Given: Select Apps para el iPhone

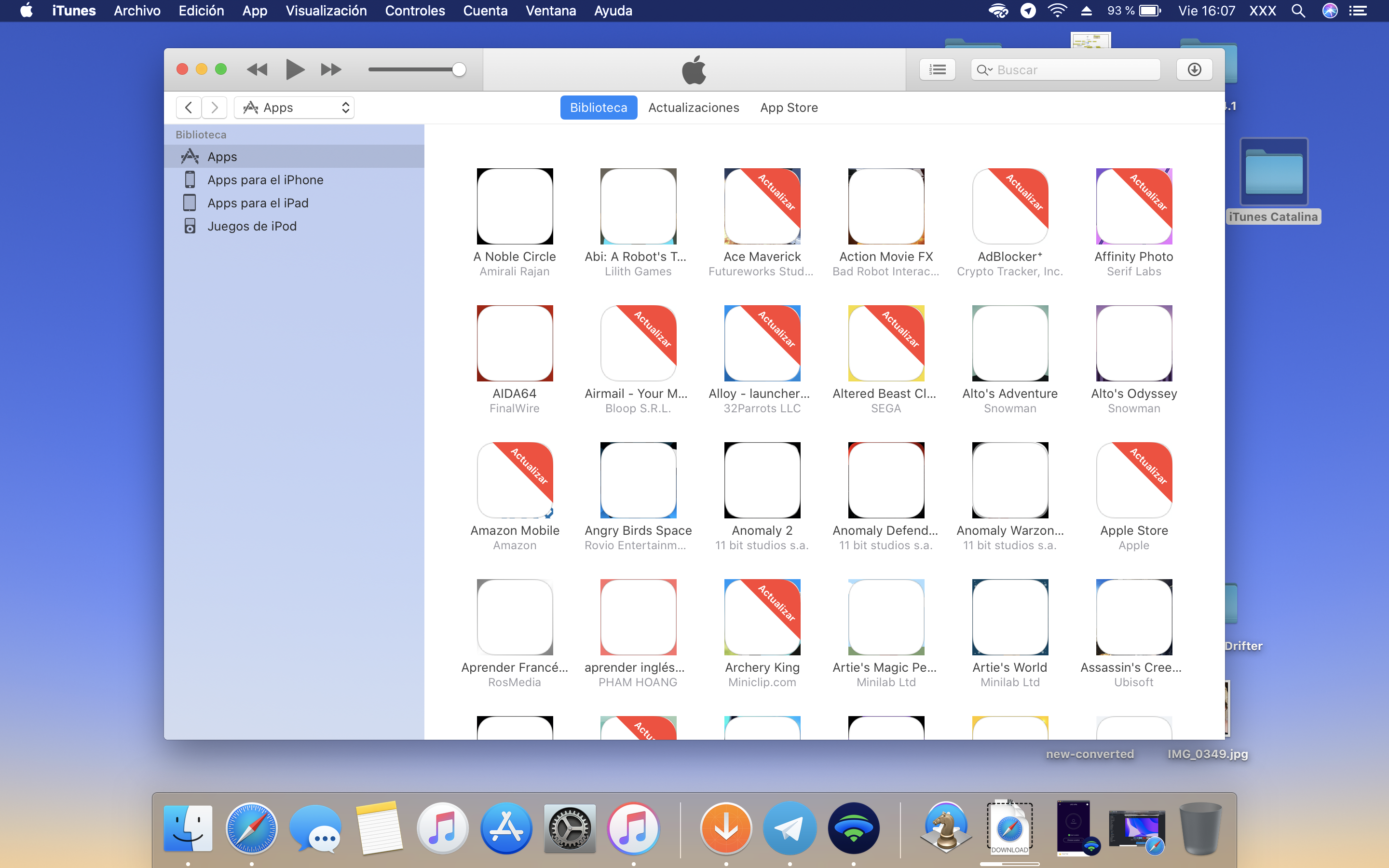Looking at the screenshot, I should pos(265,180).
